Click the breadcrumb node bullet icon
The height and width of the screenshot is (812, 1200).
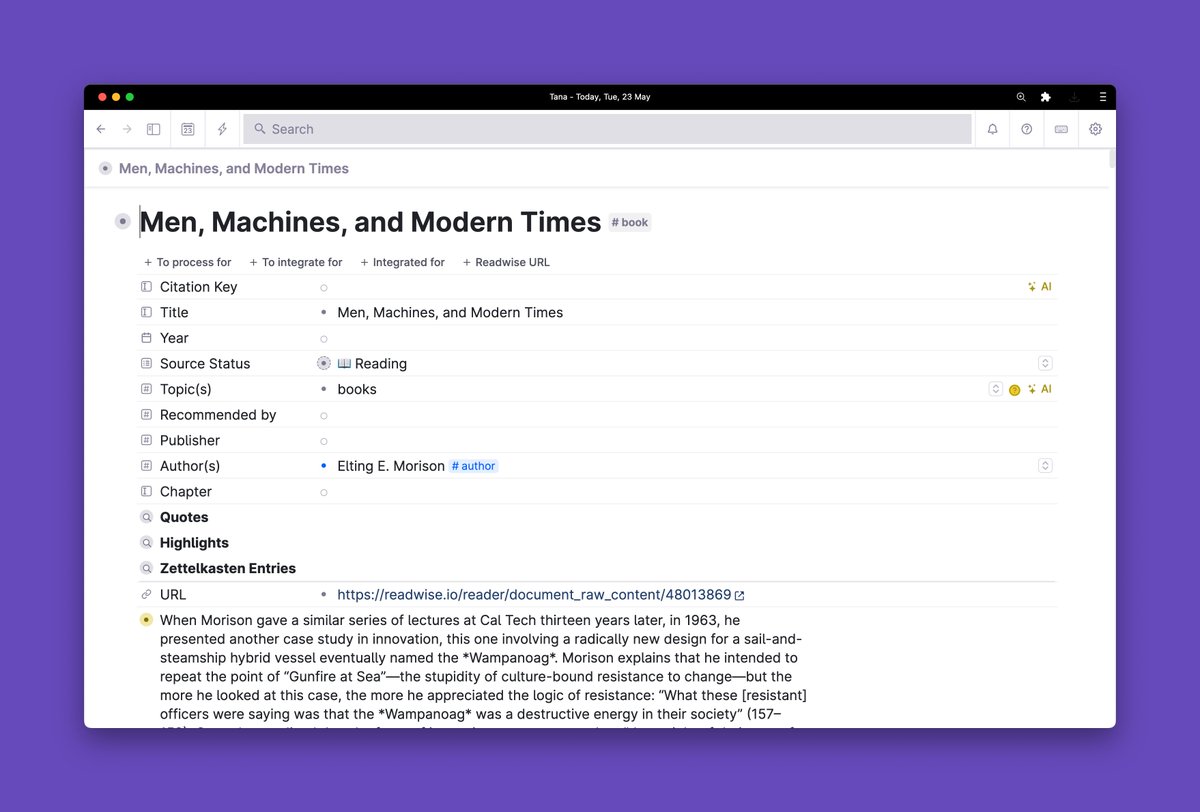pyautogui.click(x=105, y=169)
